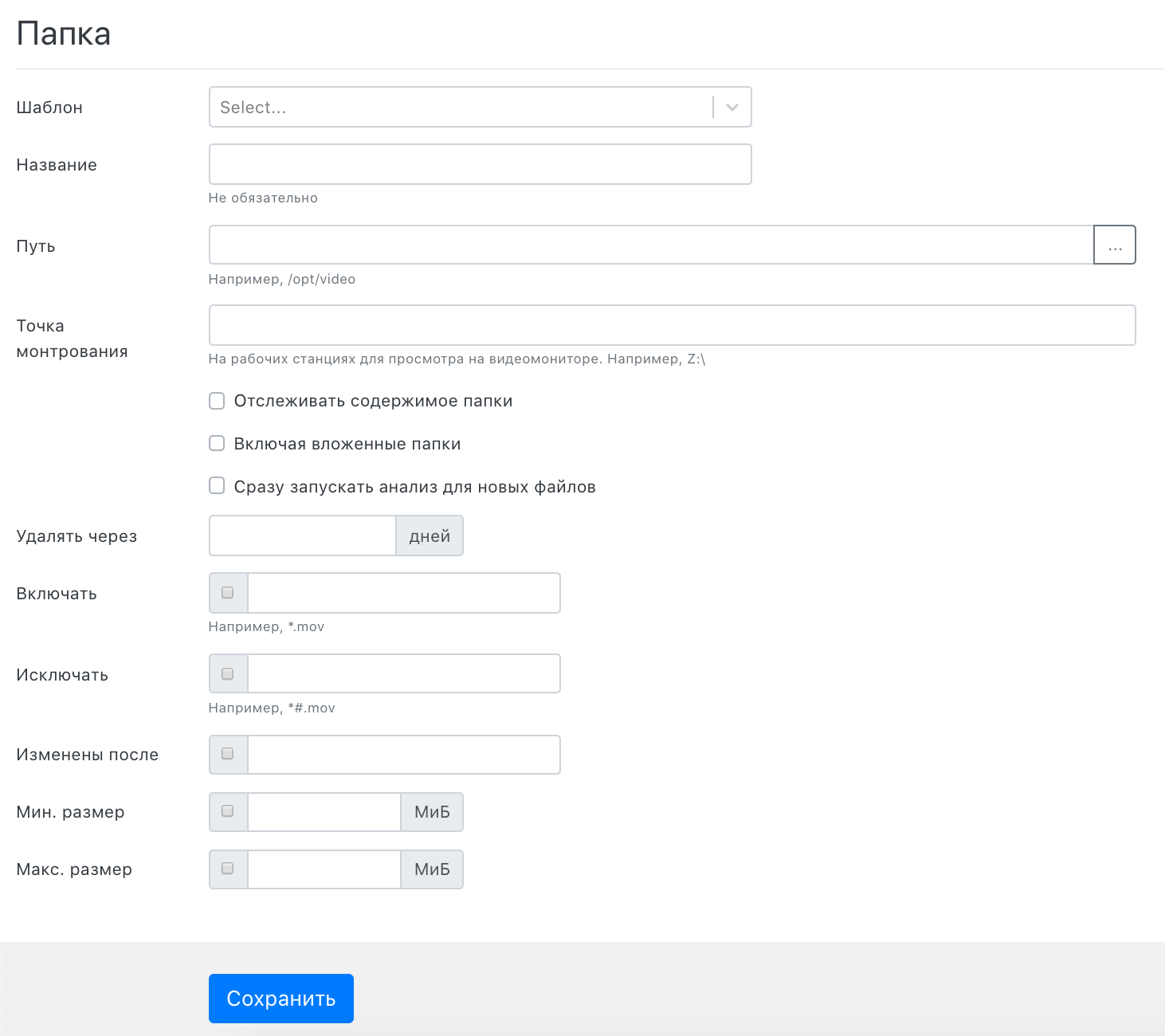Click the Удалять через days field
Image resolution: width=1165 pixels, height=1036 pixels.
click(303, 536)
